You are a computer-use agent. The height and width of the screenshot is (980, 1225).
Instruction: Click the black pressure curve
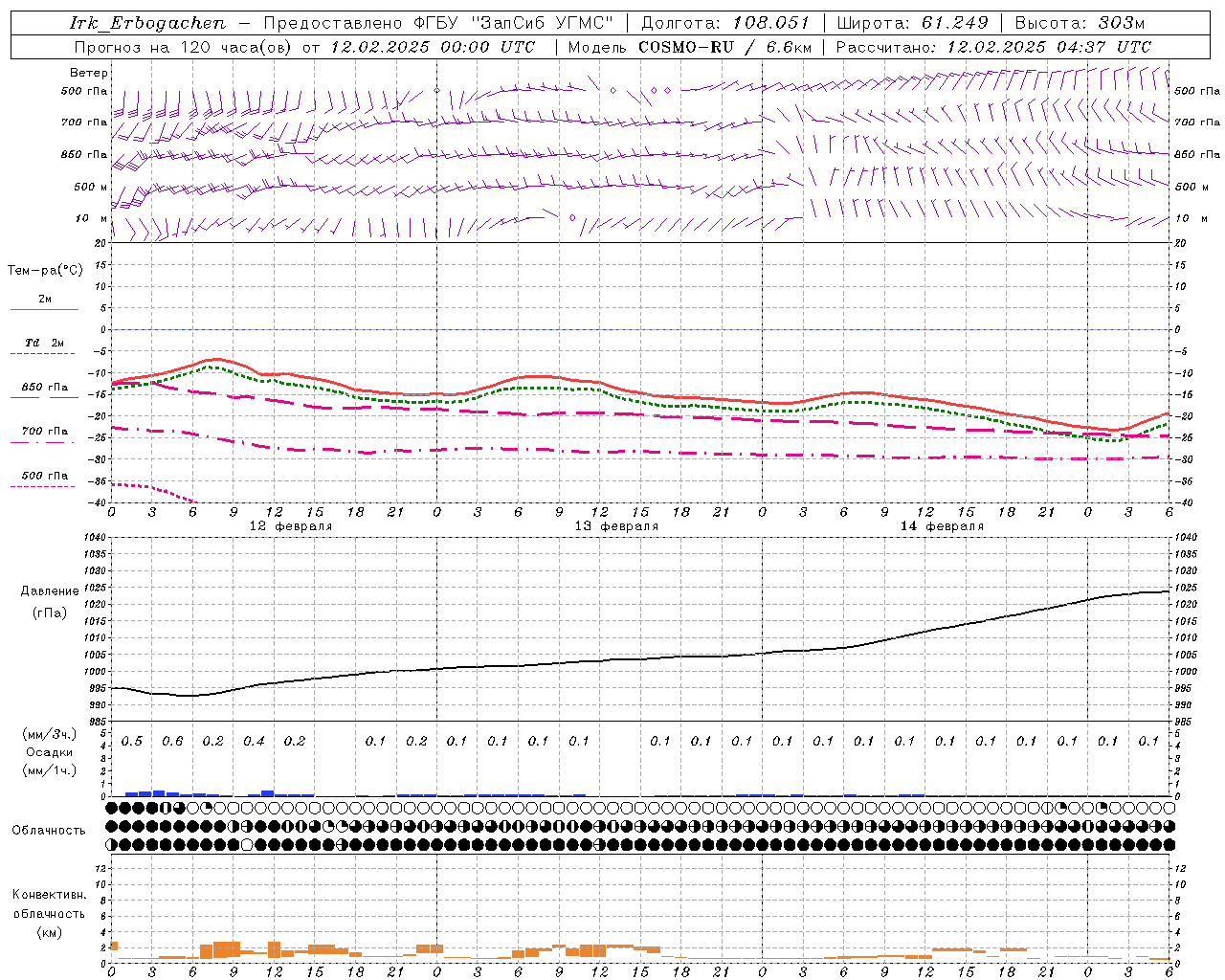pos(641,658)
